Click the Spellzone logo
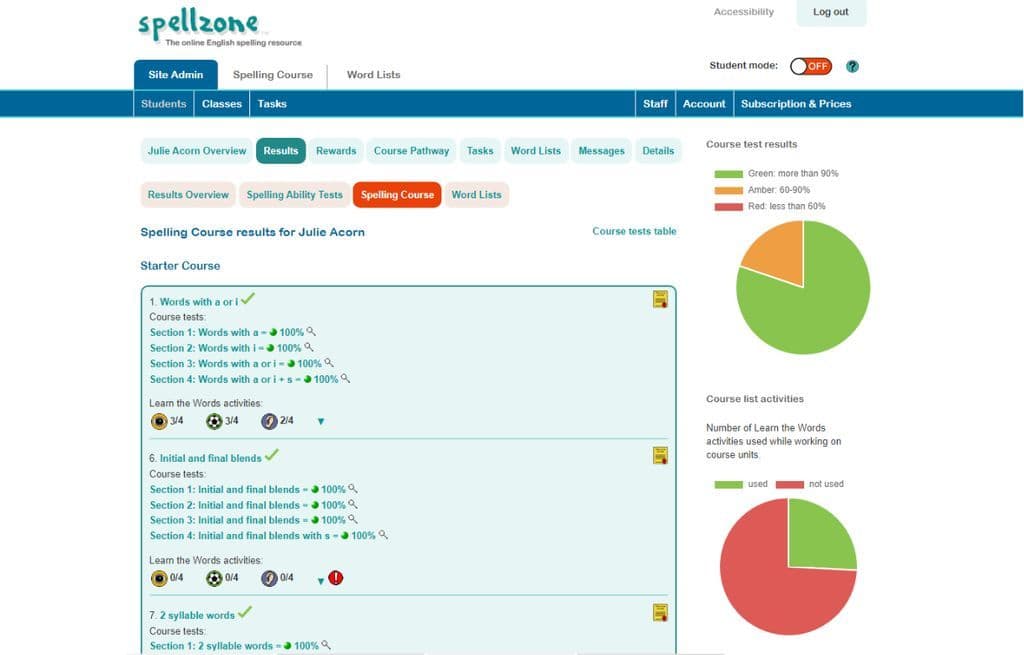 coord(198,24)
